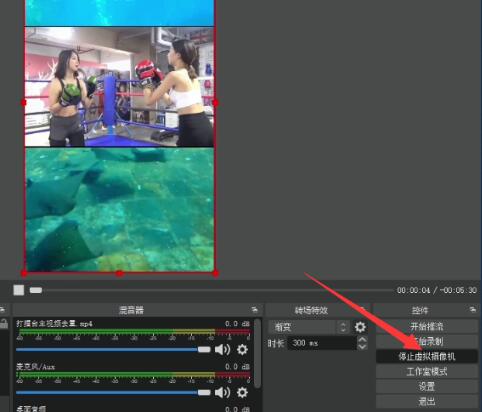Select the boxing video in the preview
This screenshot has height=412, width=482.
(x=119, y=87)
